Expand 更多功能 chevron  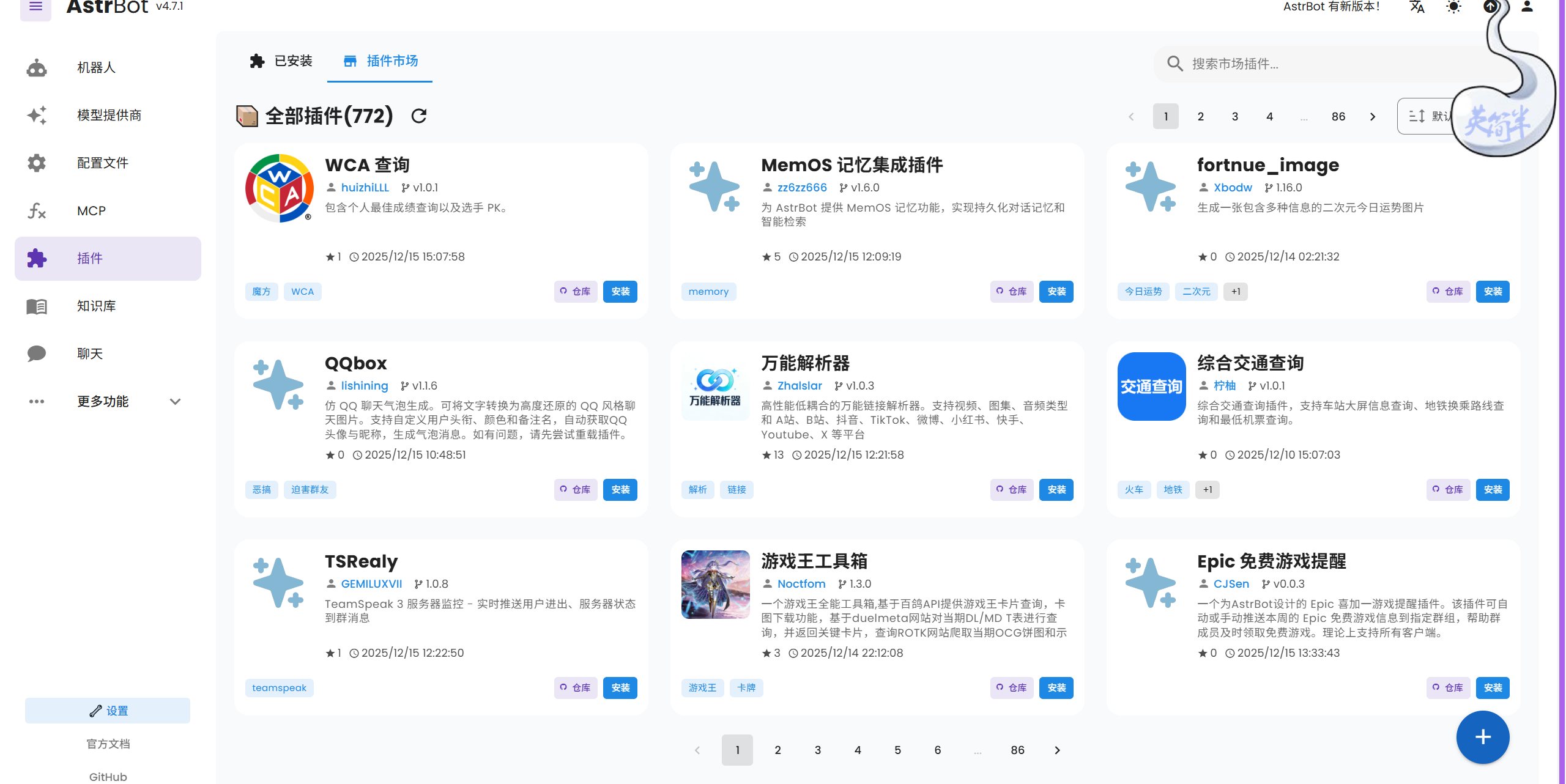(175, 401)
